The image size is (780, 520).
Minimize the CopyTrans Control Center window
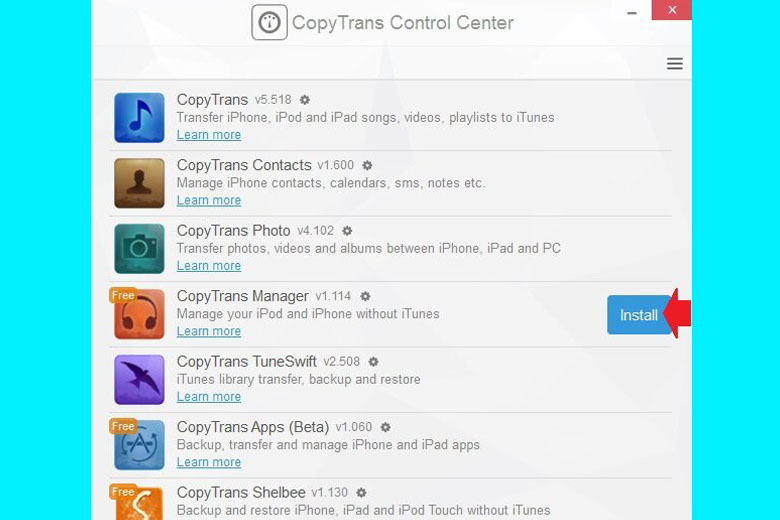tap(632, 11)
